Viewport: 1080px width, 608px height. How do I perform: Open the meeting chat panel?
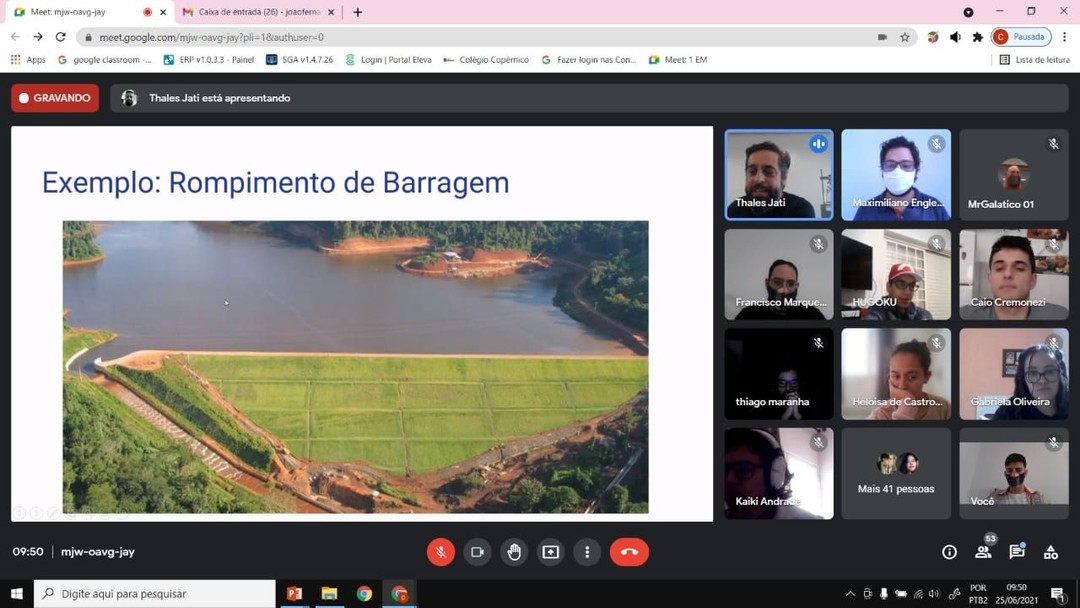click(x=1016, y=551)
